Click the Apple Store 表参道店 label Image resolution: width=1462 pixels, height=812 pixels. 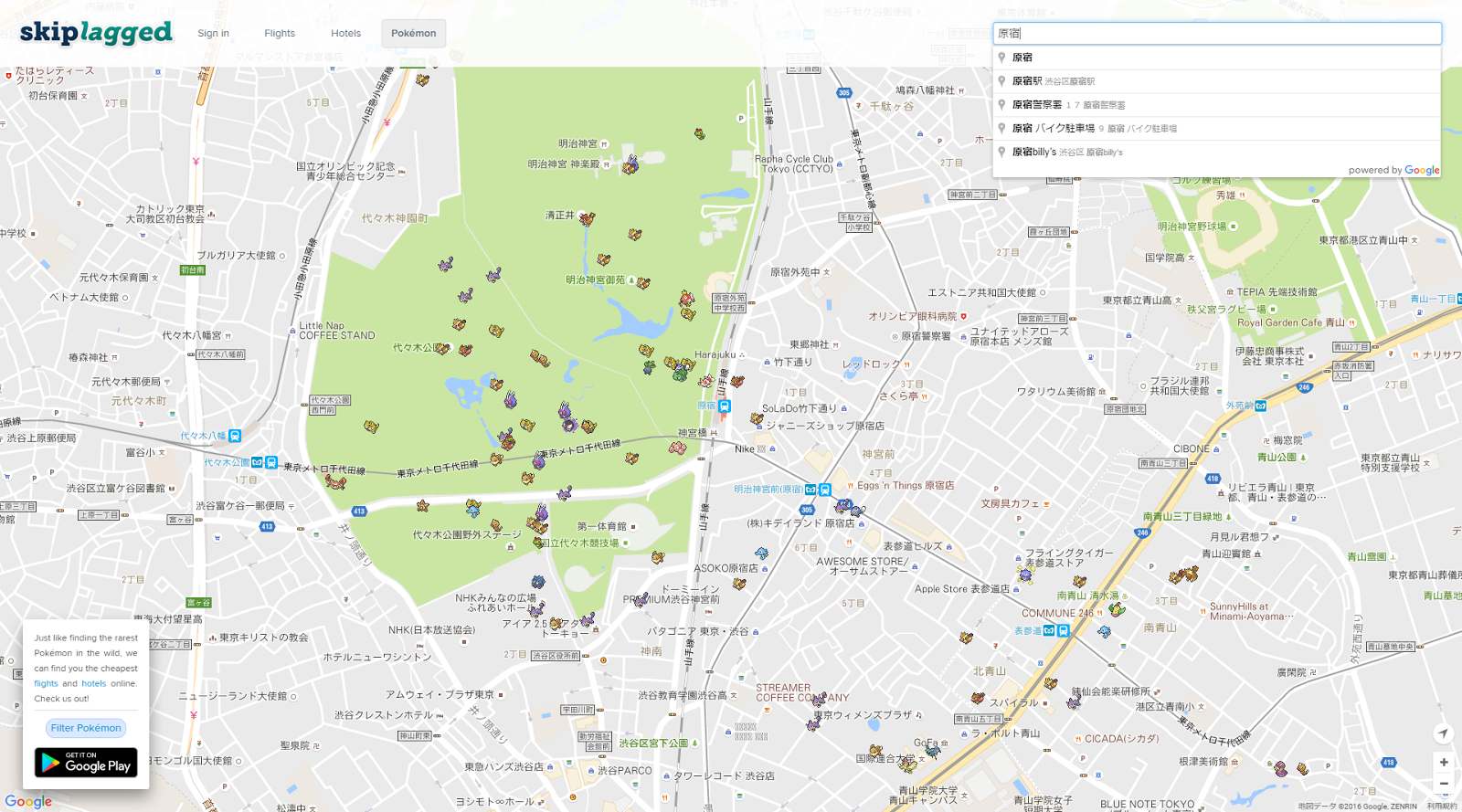point(962,589)
